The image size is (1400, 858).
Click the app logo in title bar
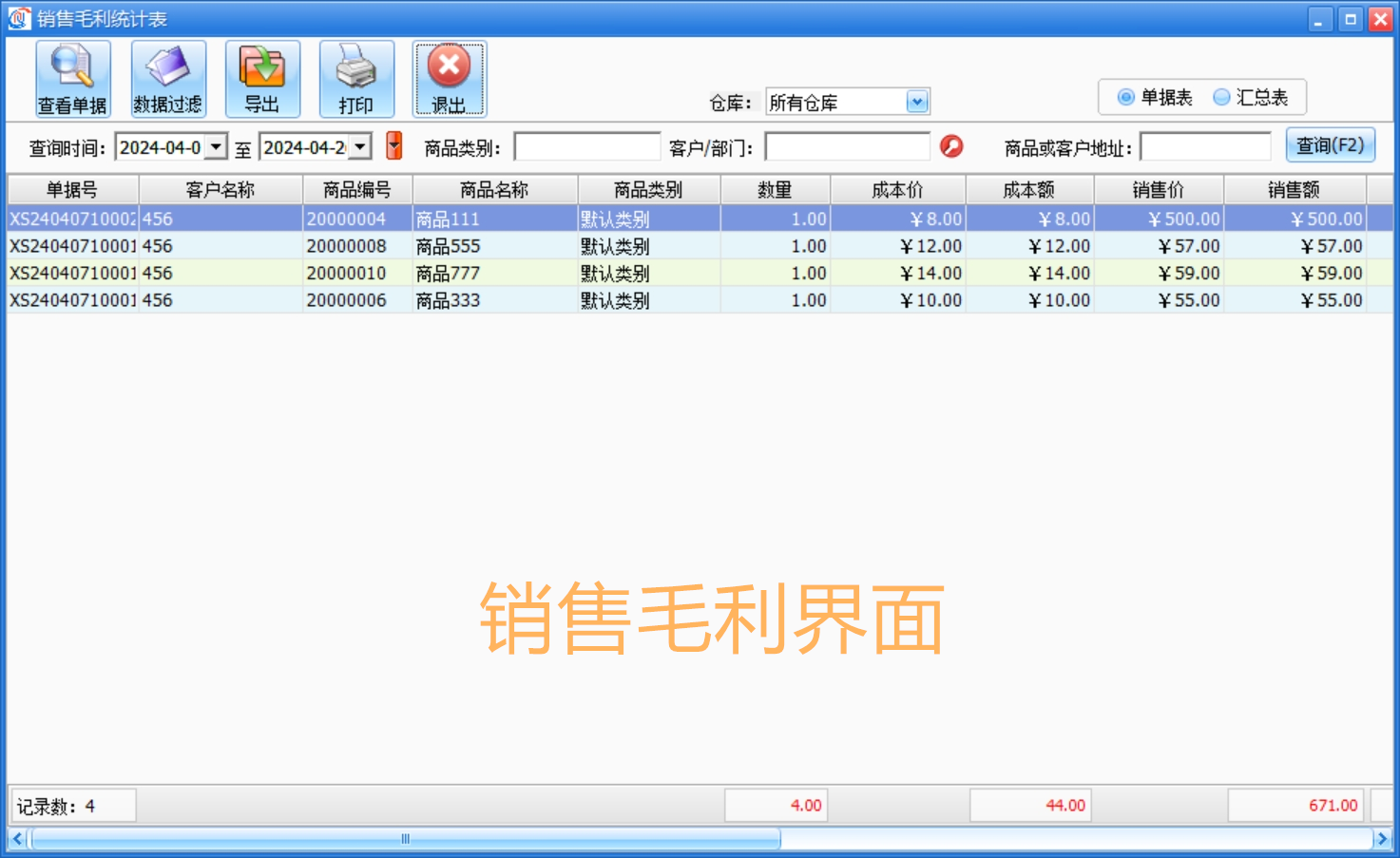click(19, 18)
